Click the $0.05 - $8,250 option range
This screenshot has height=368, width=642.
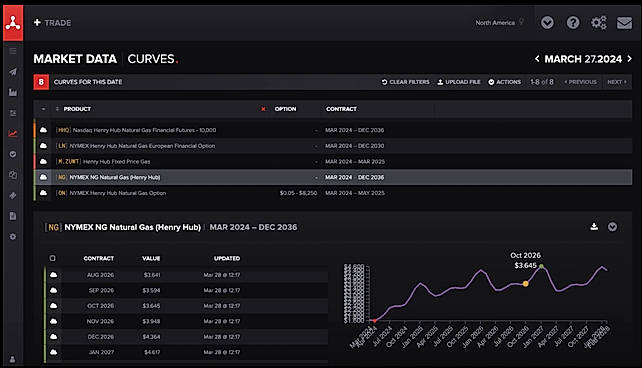[x=298, y=193]
